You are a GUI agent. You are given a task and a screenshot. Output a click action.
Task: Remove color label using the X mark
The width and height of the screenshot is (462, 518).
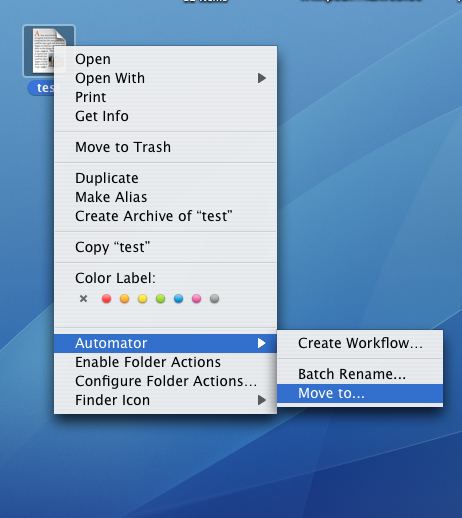pyautogui.click(x=83, y=299)
